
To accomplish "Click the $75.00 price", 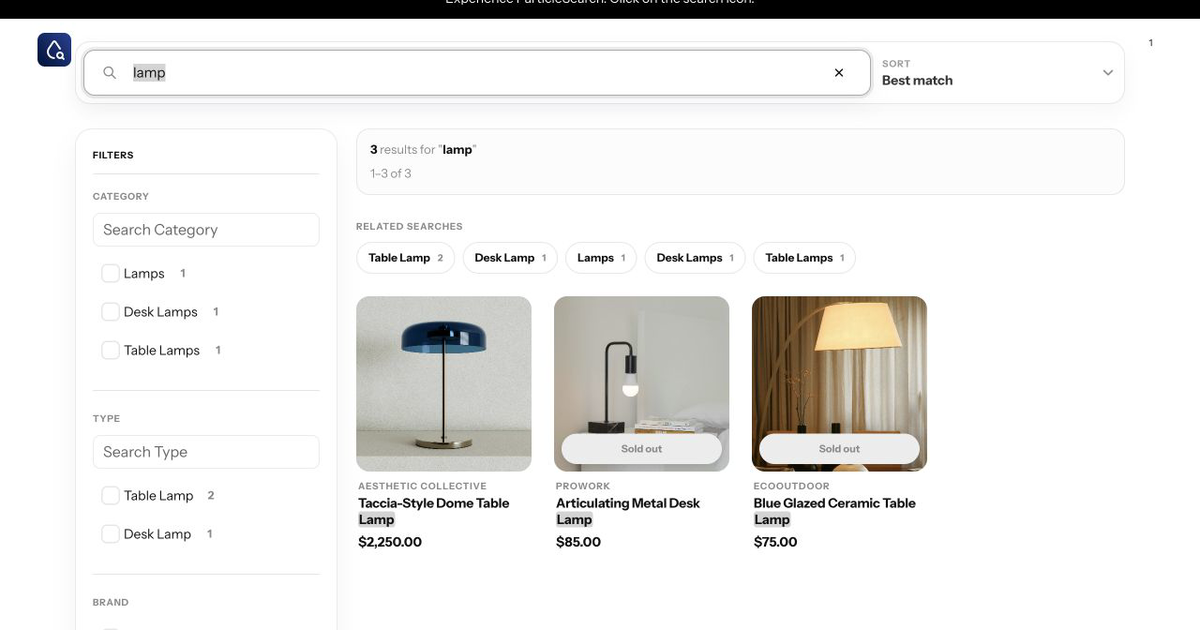I will pyautogui.click(x=776, y=542).
